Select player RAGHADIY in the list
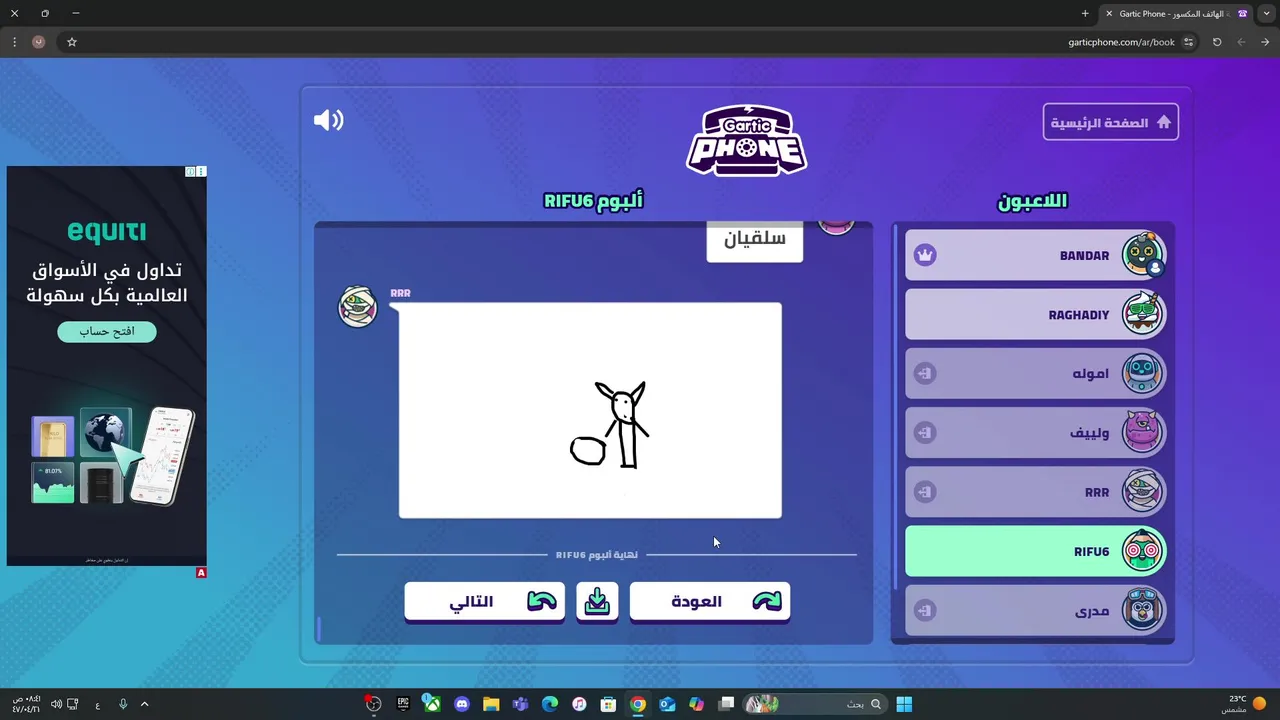Screen dimensions: 1280x720 [x=1035, y=314]
